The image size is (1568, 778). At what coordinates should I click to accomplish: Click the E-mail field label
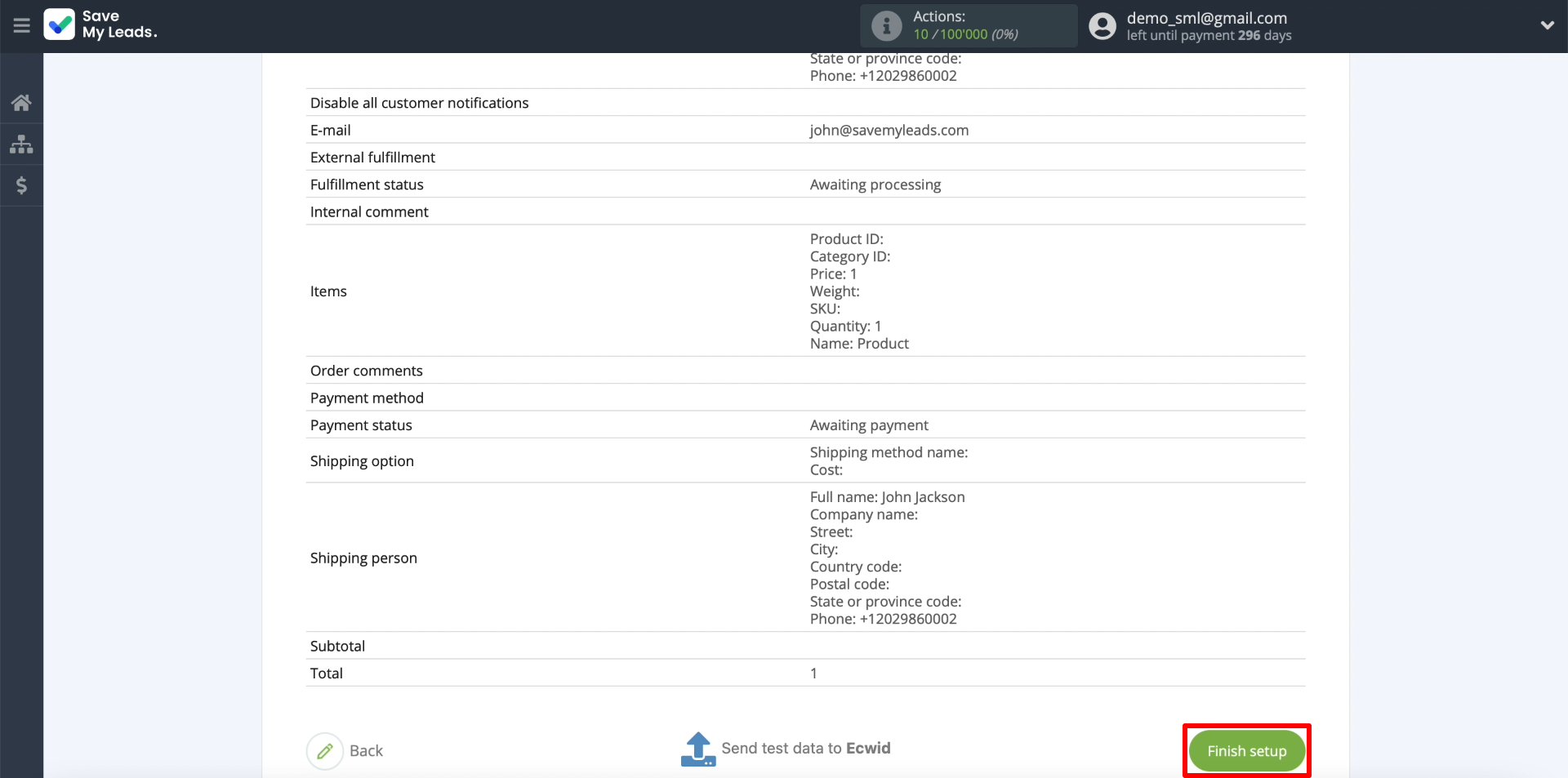330,131
